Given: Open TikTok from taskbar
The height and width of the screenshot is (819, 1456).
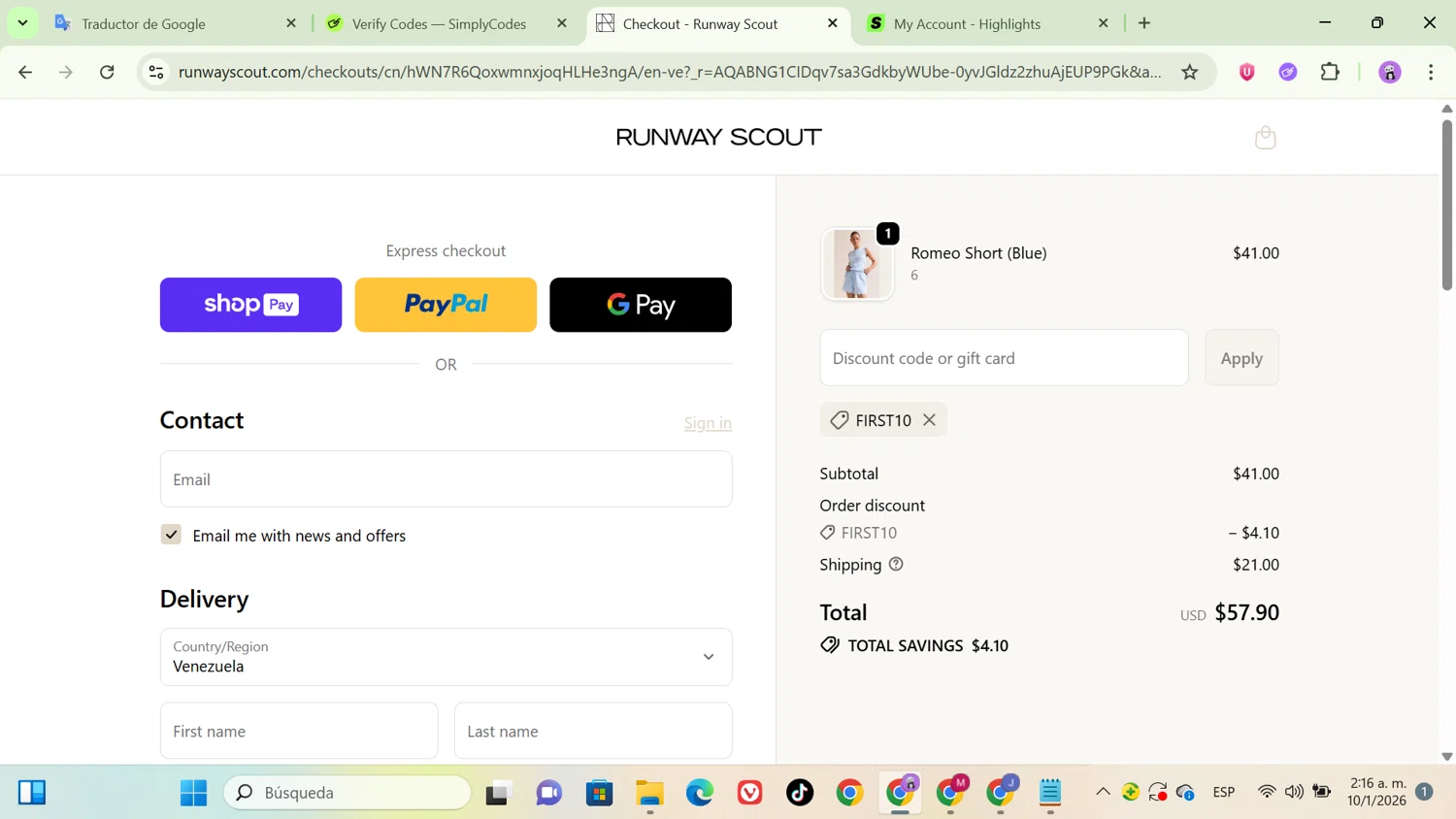Looking at the screenshot, I should coord(800,793).
